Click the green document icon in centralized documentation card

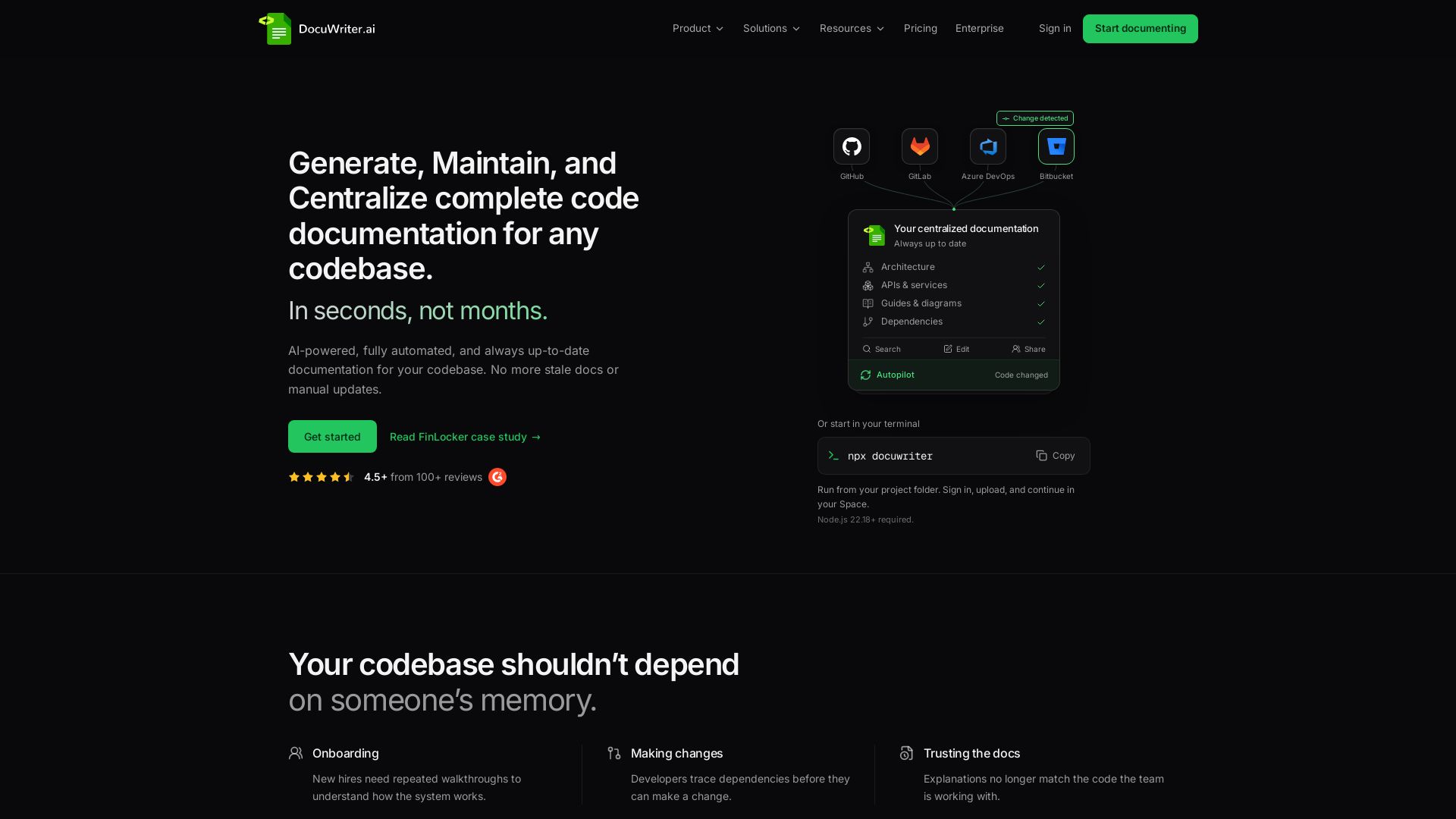click(x=874, y=235)
